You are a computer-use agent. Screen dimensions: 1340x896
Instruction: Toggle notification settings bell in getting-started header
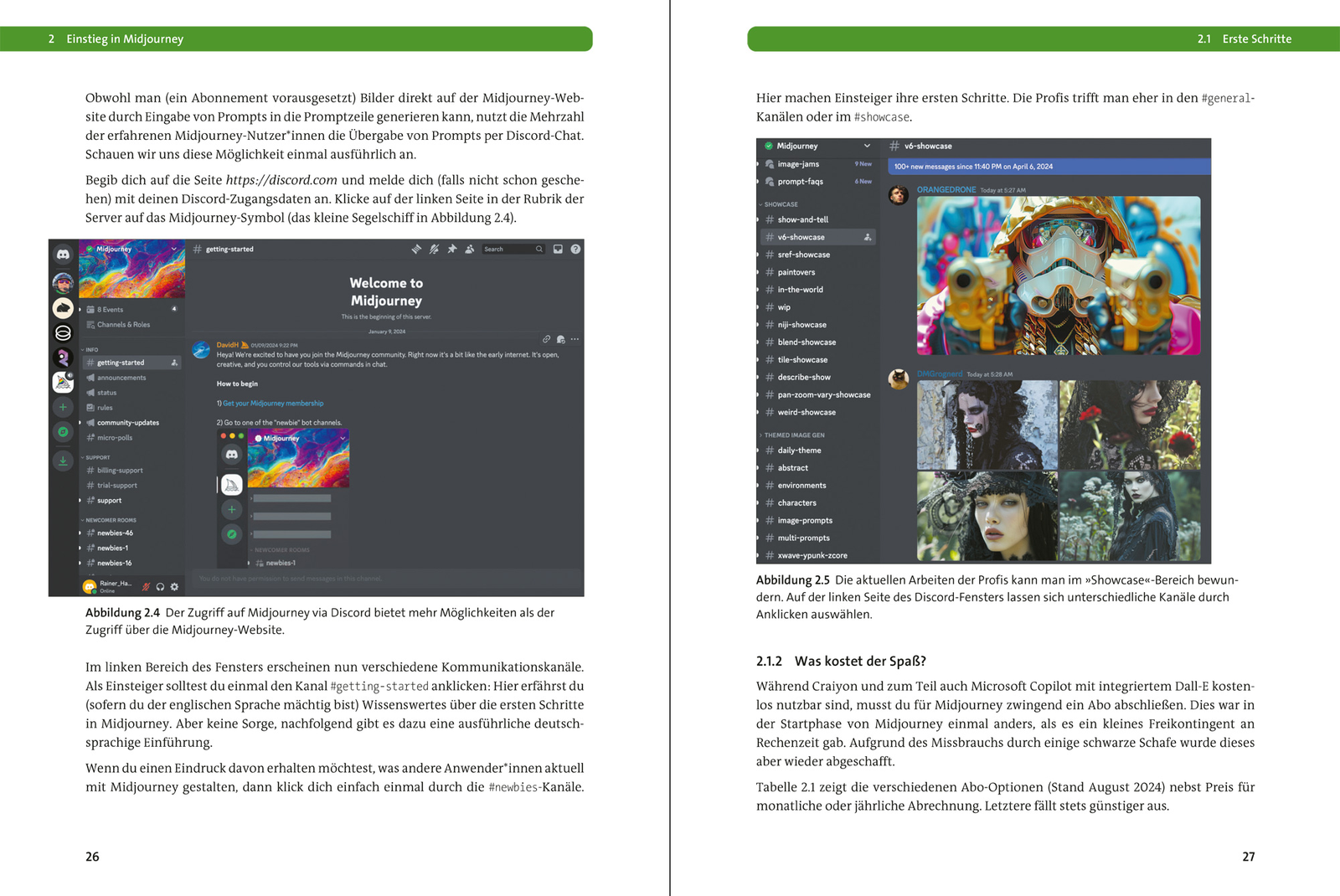click(434, 249)
